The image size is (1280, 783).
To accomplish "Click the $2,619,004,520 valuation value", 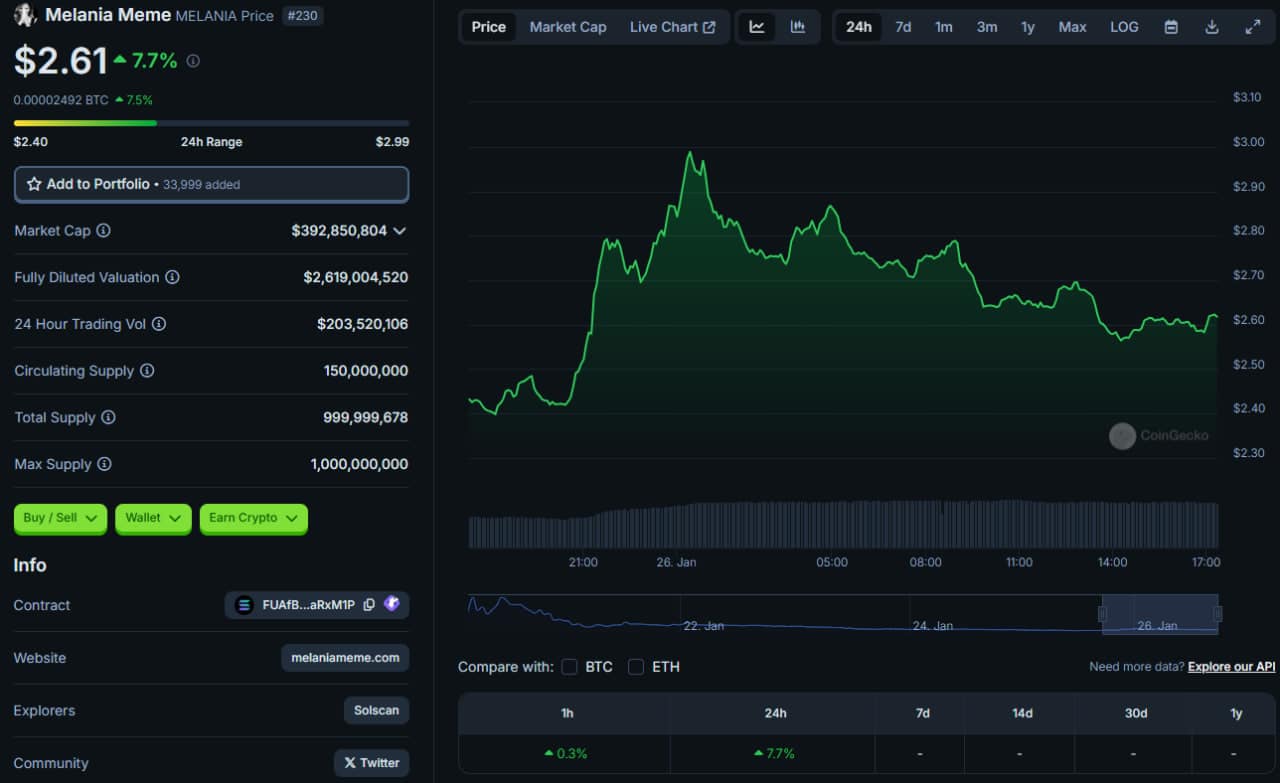I will pos(356,277).
